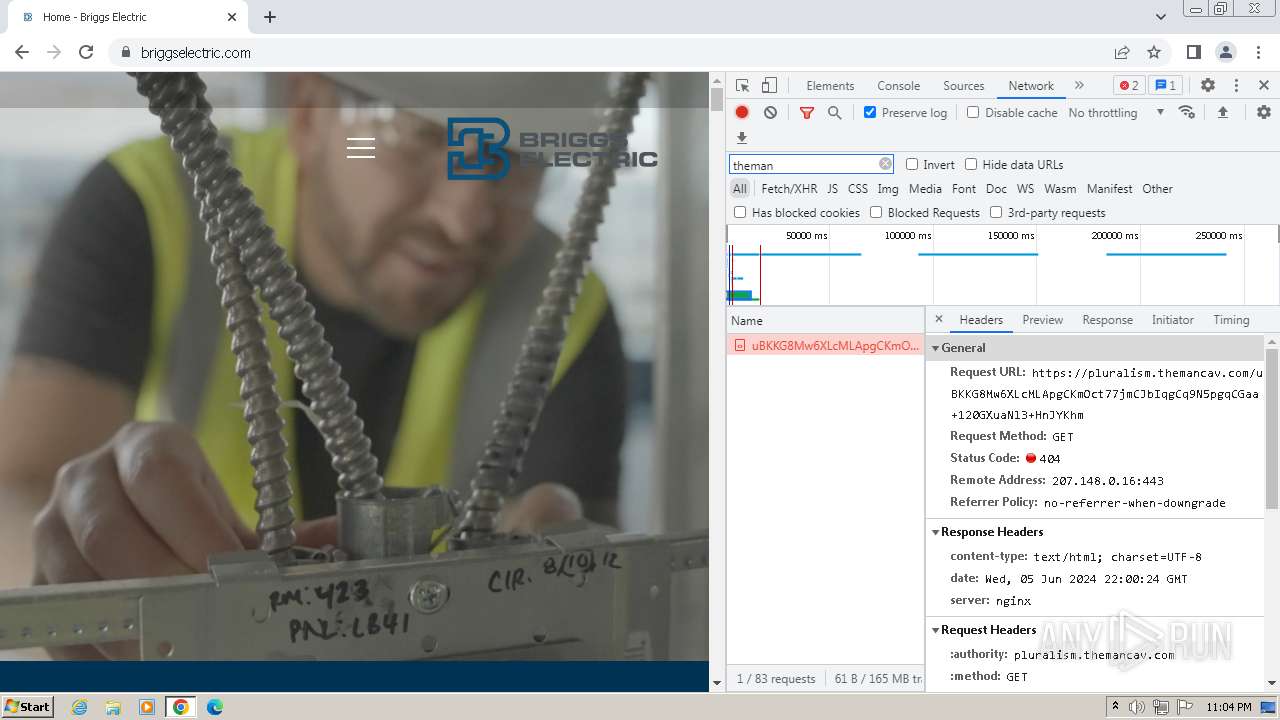
Task: Open the Preview tab of request
Action: pos(1042,320)
